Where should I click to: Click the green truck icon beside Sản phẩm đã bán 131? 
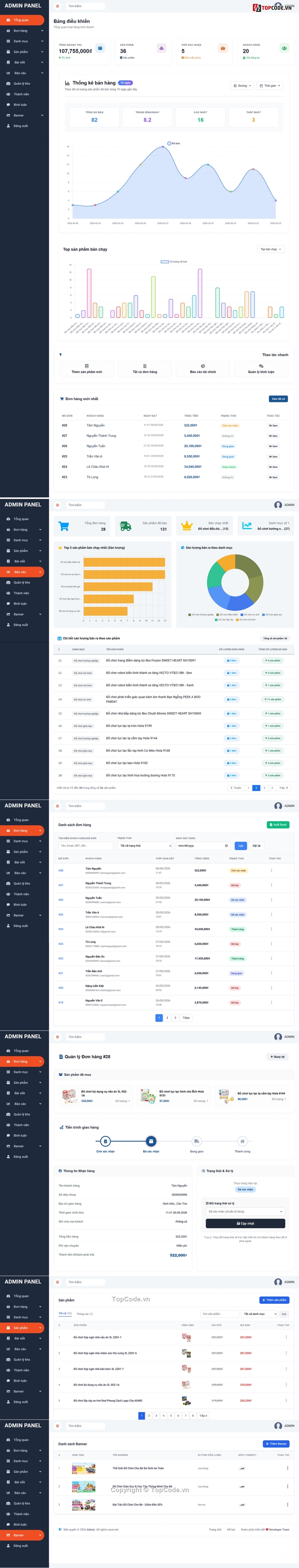pos(125,525)
